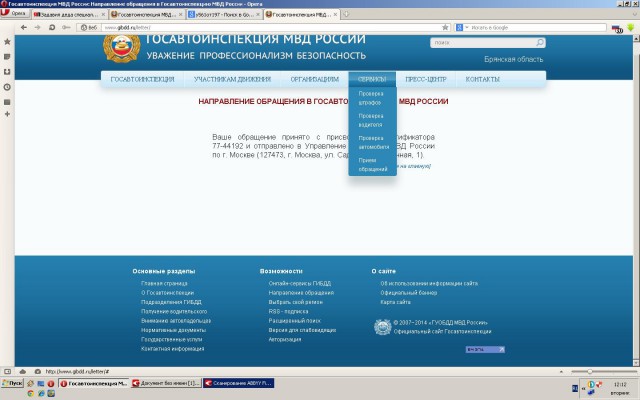Open the Notes panel in sidebar

tap(7, 57)
